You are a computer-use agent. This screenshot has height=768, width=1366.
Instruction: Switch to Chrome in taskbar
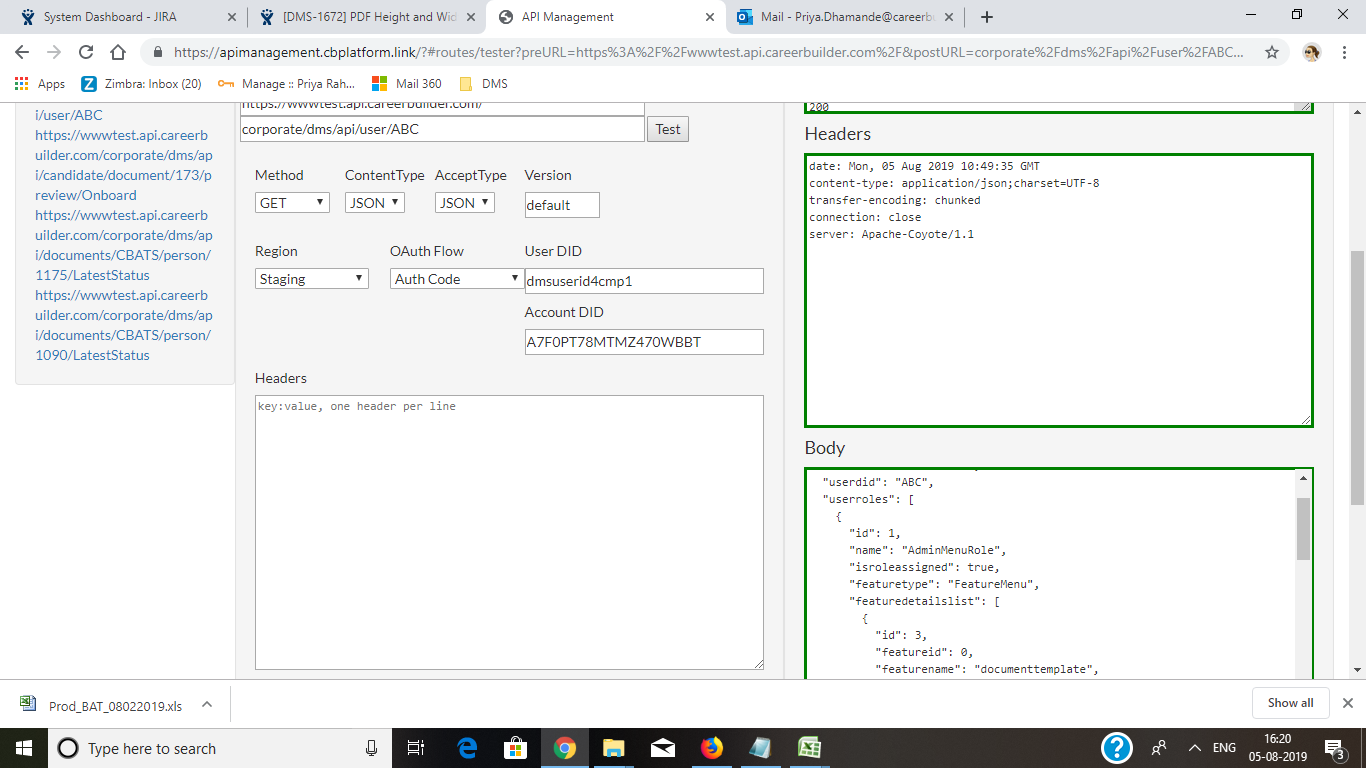click(565, 748)
